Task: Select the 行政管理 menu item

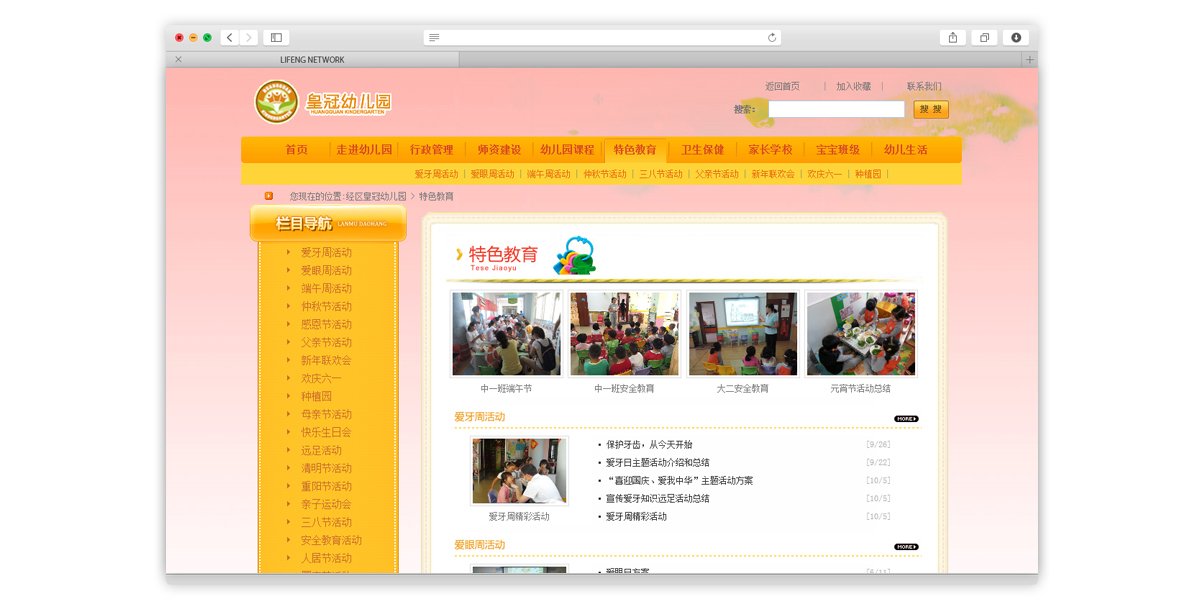Action: pyautogui.click(x=432, y=149)
